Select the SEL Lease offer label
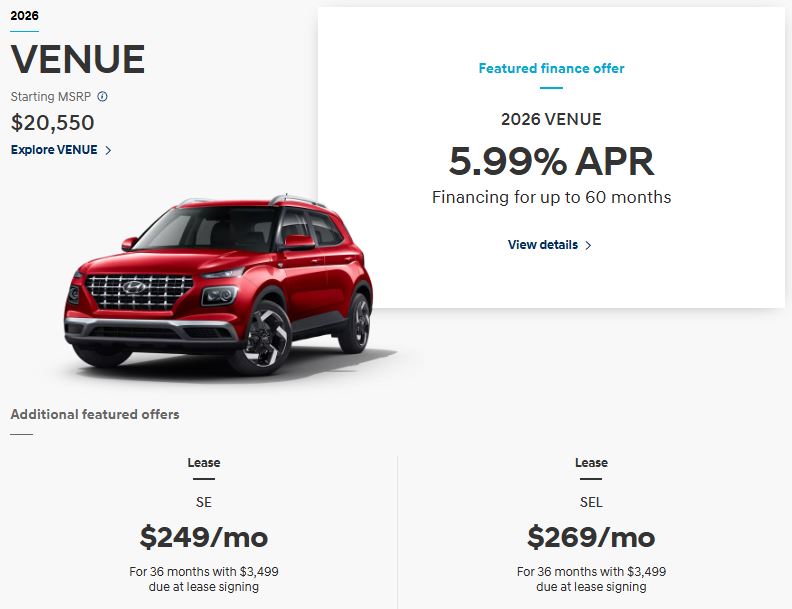Screen dimensions: 792x609 [591, 463]
